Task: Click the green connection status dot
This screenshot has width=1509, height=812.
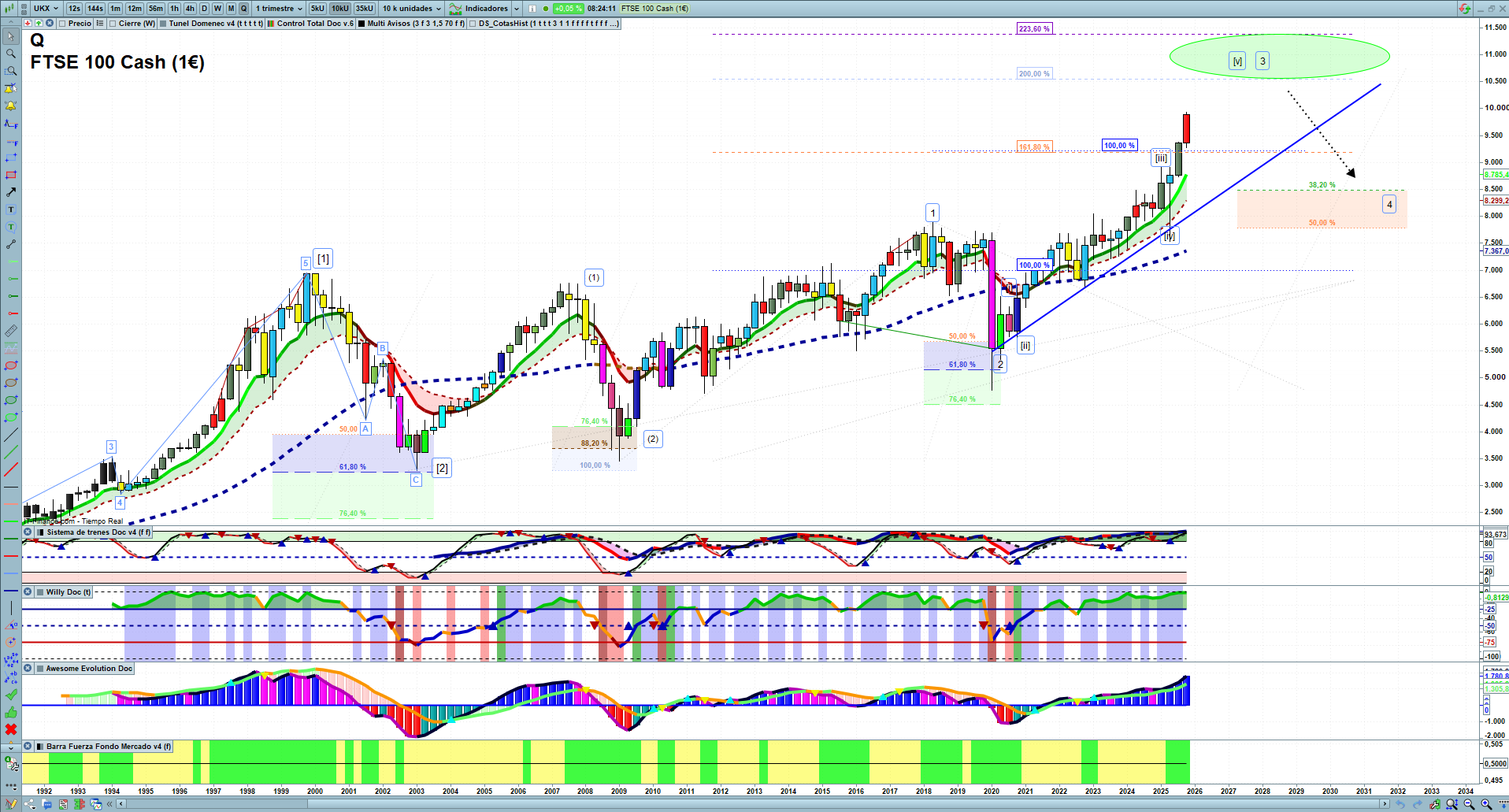Action: [x=545, y=9]
